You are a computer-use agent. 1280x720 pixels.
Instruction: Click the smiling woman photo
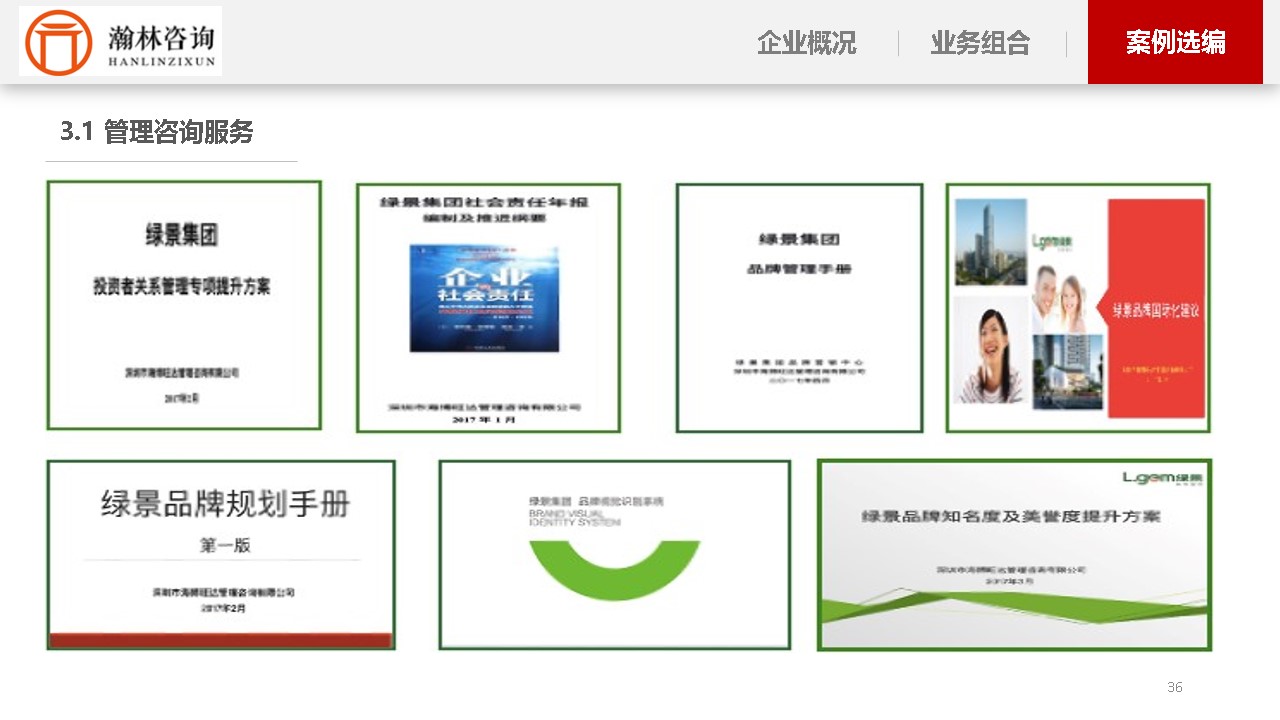pyautogui.click(x=991, y=349)
